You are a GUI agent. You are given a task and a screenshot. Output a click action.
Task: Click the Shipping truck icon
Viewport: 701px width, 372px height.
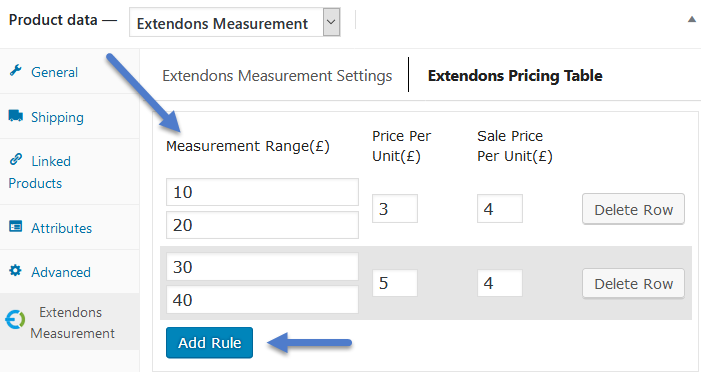[x=16, y=116]
